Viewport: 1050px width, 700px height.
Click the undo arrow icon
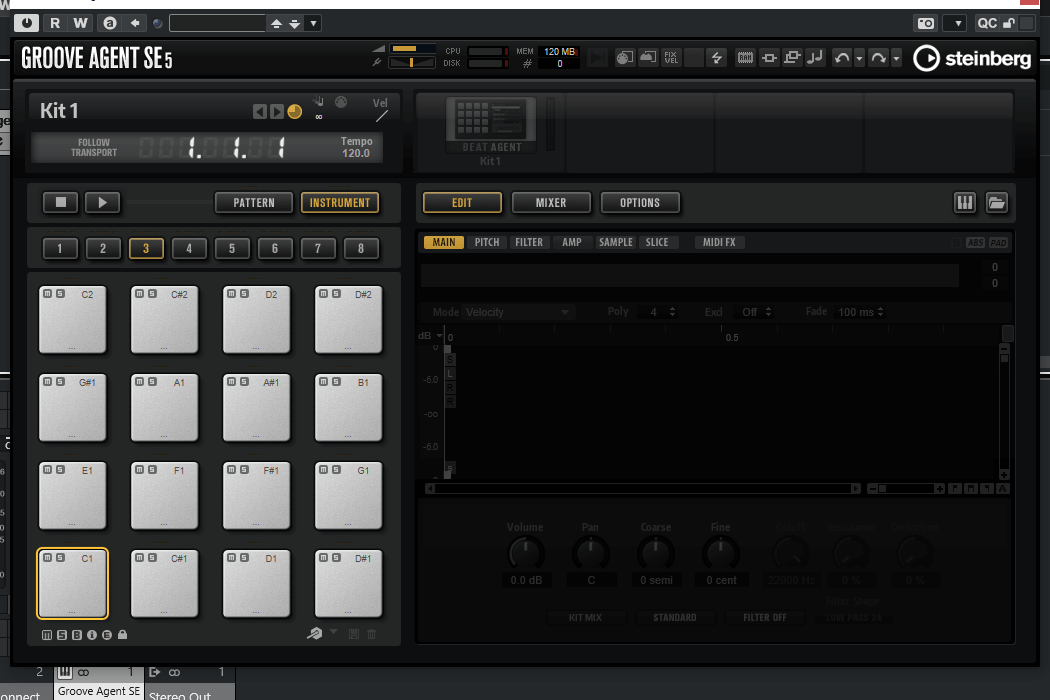coord(842,58)
